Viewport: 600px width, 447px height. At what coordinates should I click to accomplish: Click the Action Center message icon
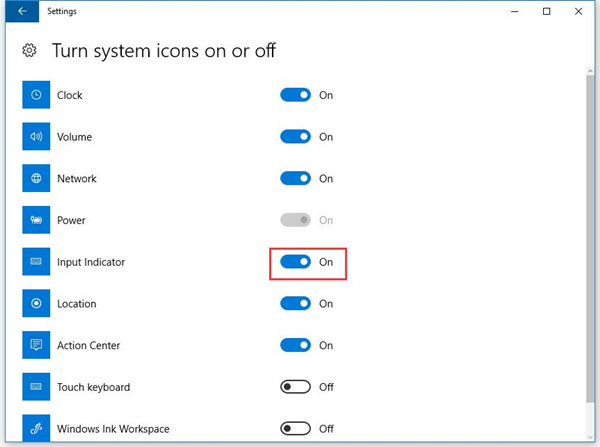coord(36,345)
